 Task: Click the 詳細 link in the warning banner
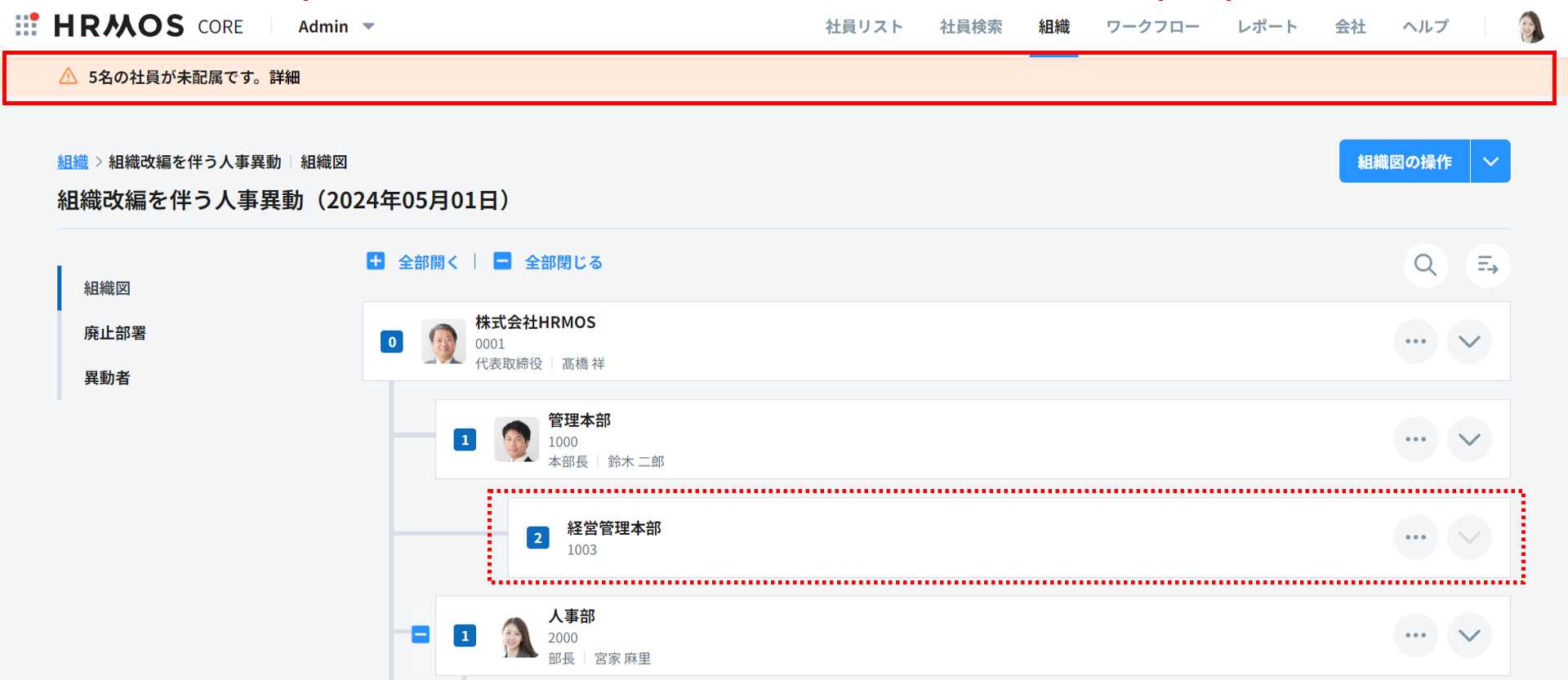coord(285,78)
